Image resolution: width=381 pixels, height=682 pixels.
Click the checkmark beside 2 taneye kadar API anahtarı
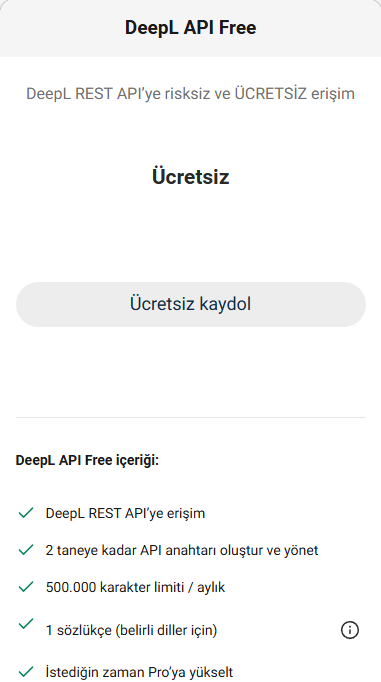click(26, 550)
